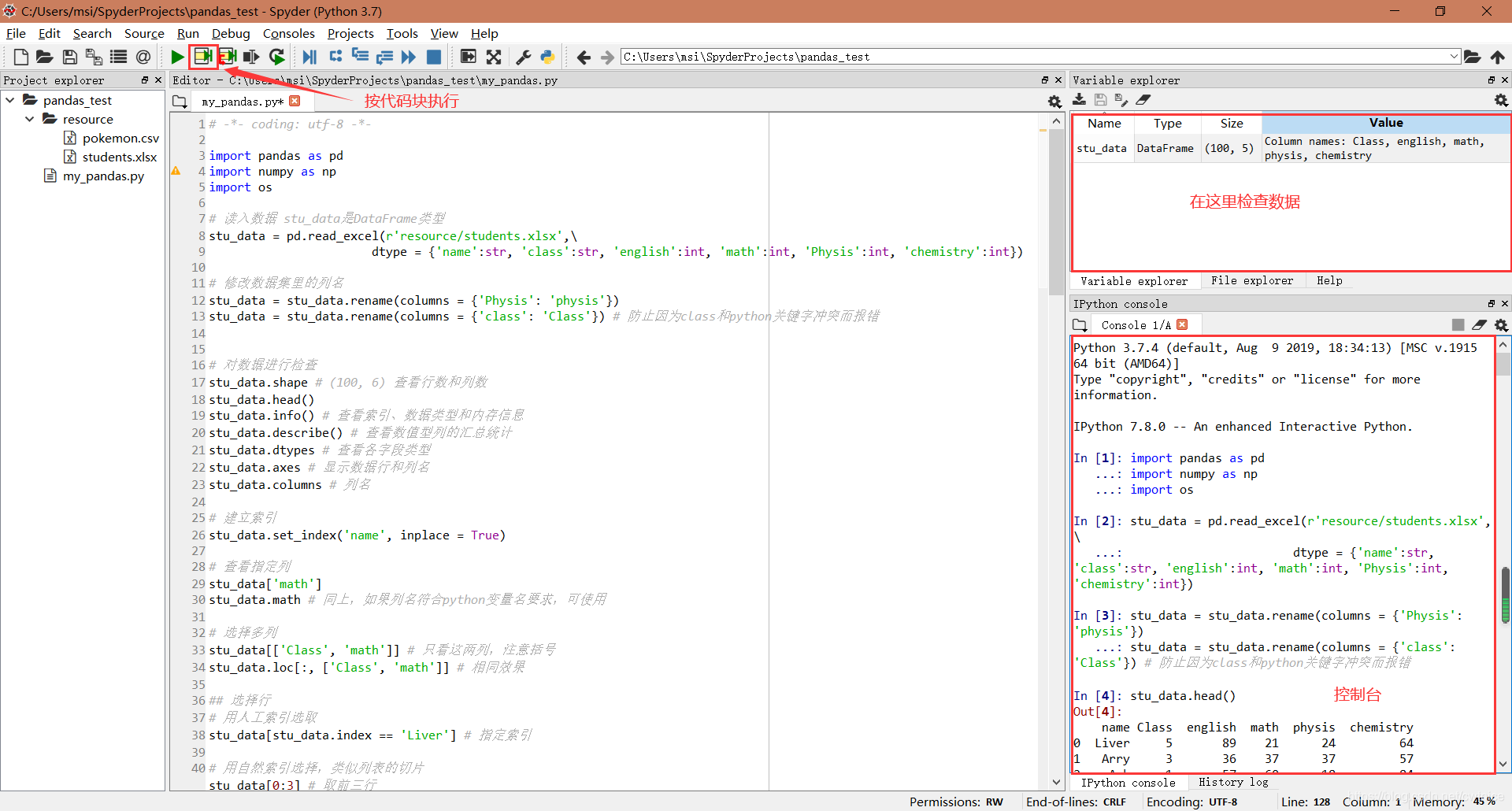Open the editor options gear
This screenshot has height=811, width=1512.
click(1055, 102)
